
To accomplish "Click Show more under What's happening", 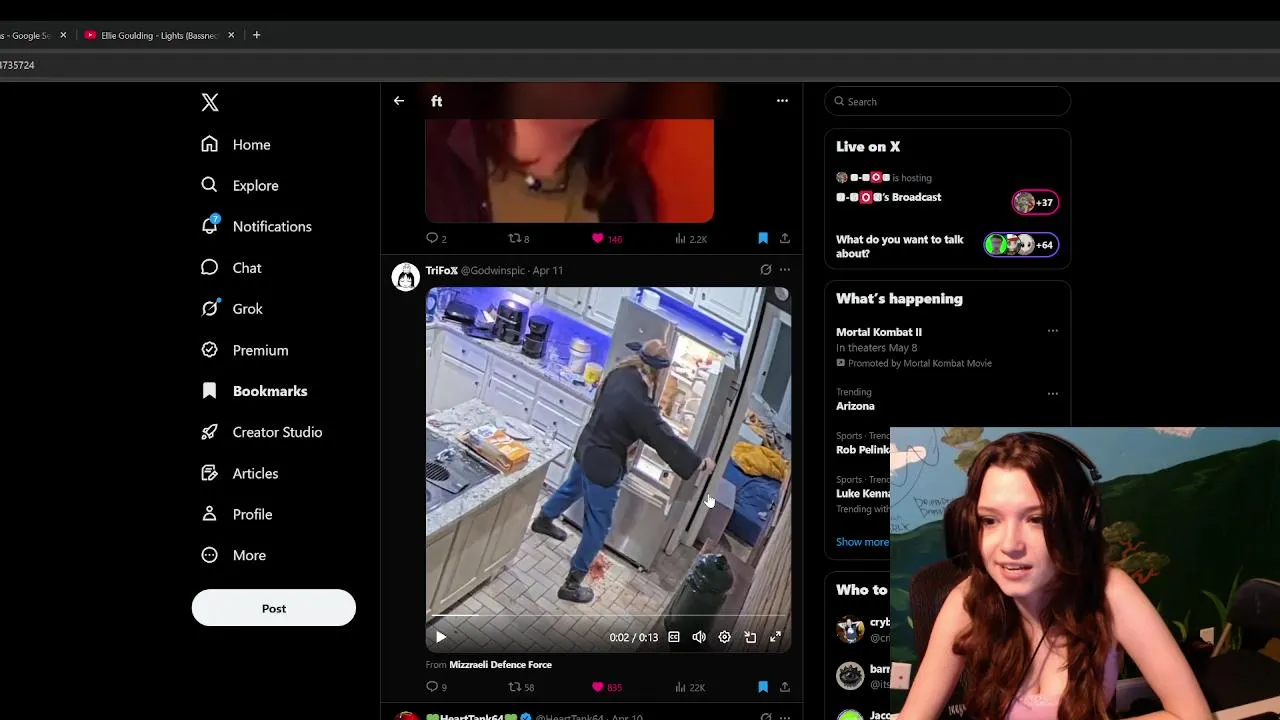I will [x=862, y=542].
